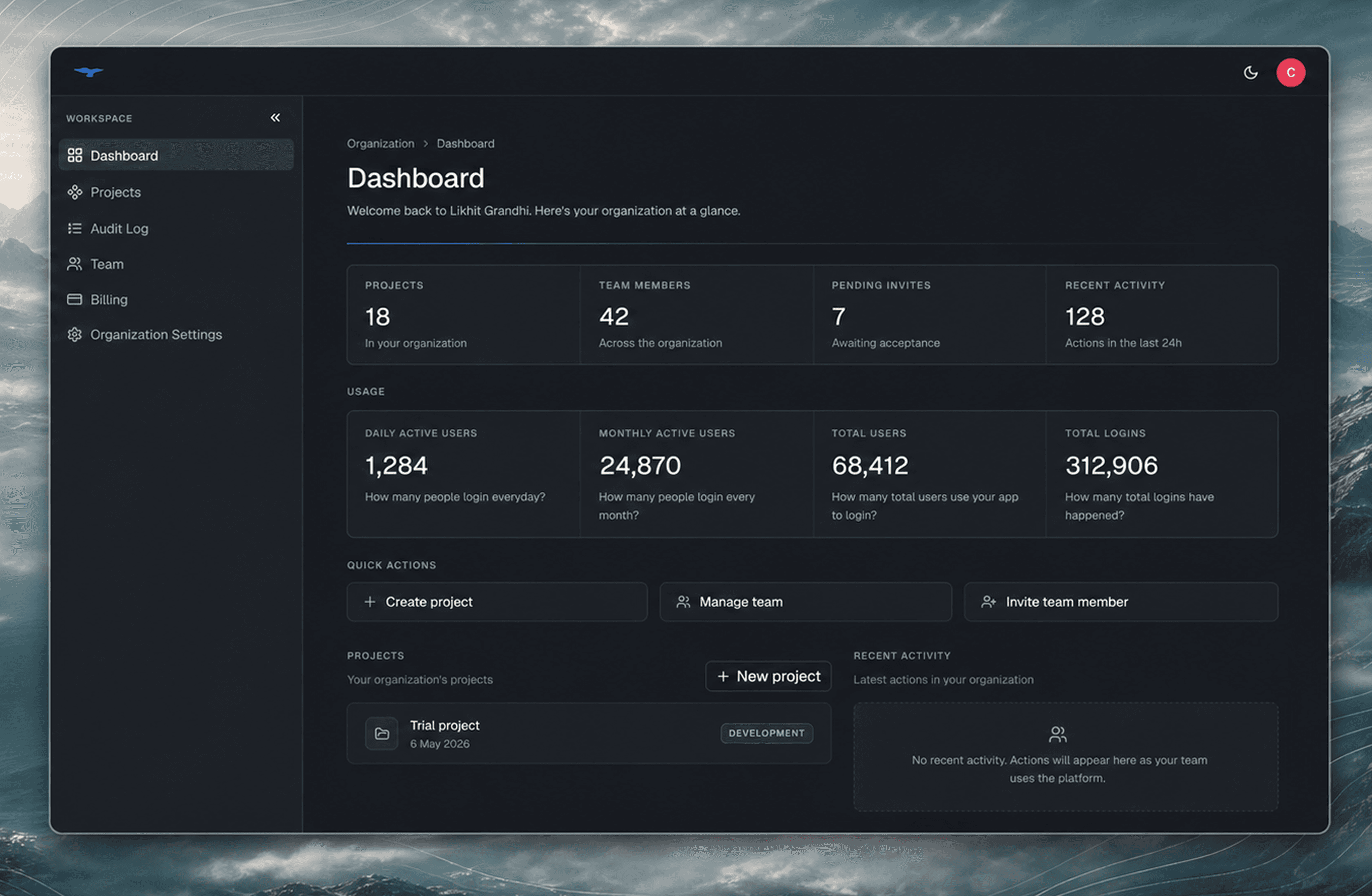The image size is (1372, 896).
Task: Click the Manage team button
Action: pos(805,601)
